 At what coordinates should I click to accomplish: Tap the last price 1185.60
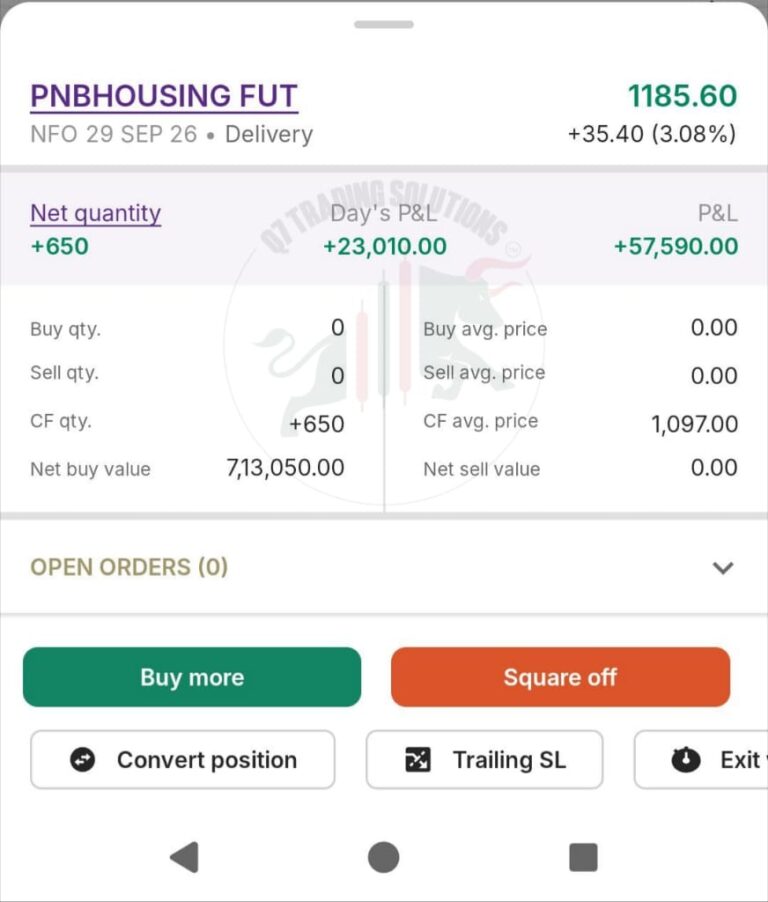[682, 96]
